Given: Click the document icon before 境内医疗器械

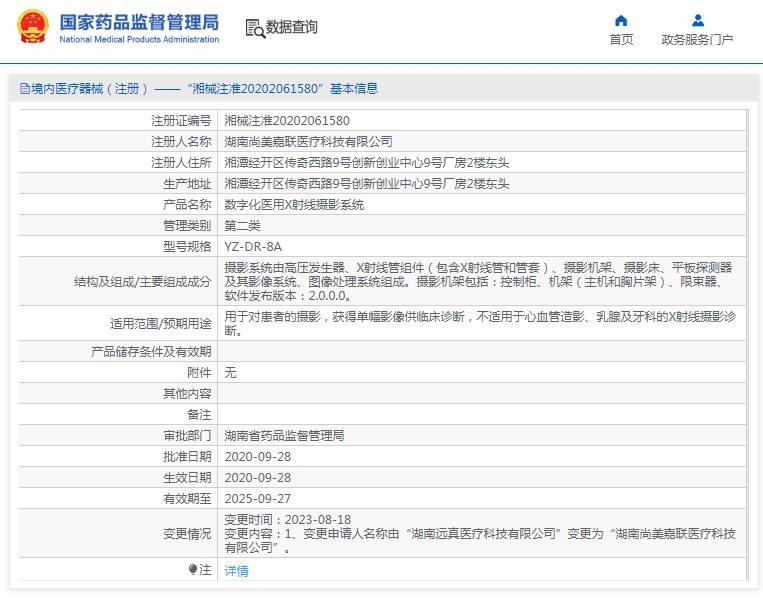Looking at the screenshot, I should (x=24, y=89).
